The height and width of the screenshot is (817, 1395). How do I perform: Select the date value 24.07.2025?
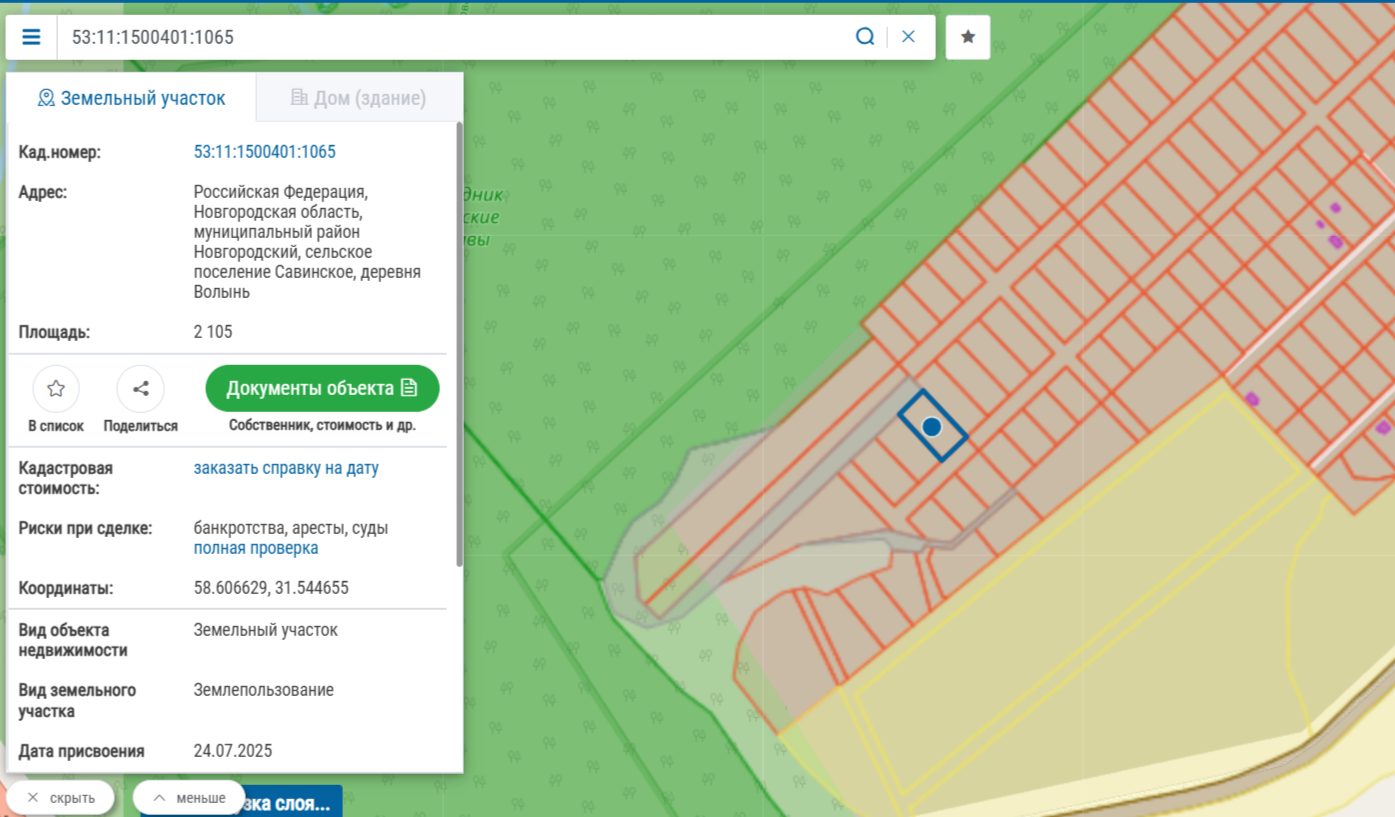coord(233,751)
